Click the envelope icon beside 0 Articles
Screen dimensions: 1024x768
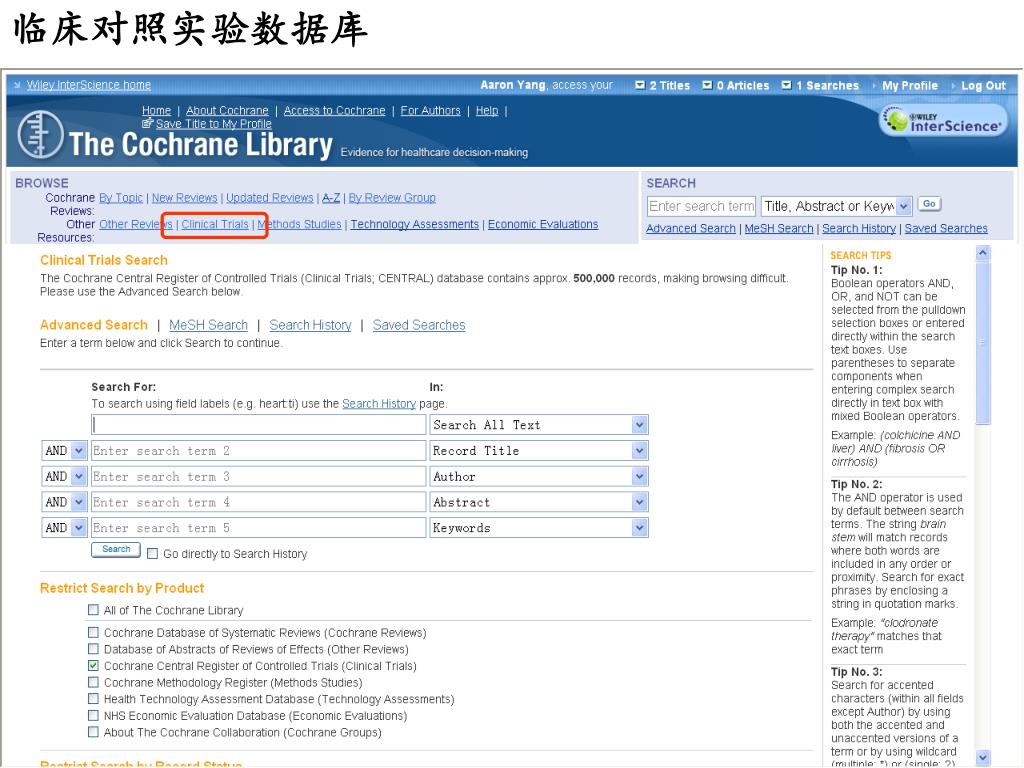coord(707,85)
